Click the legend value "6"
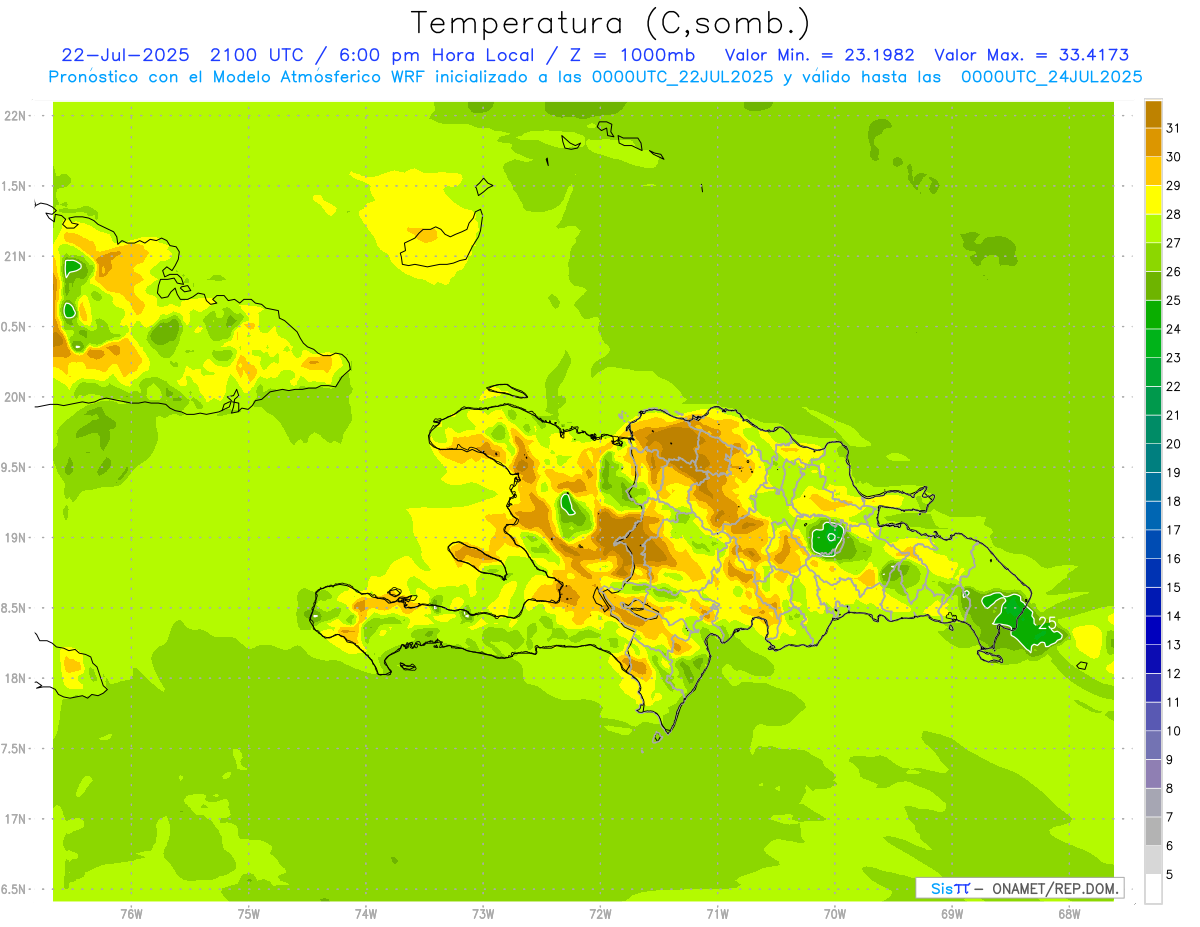The width and height of the screenshot is (1200, 927). 1170,846
